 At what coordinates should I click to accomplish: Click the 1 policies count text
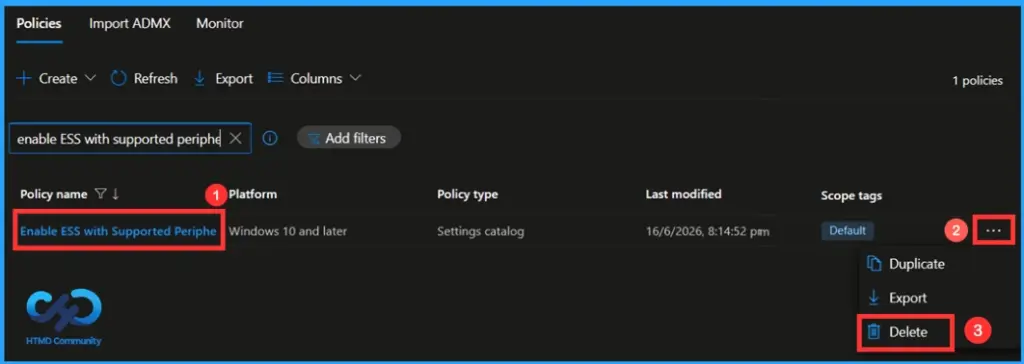(x=977, y=81)
